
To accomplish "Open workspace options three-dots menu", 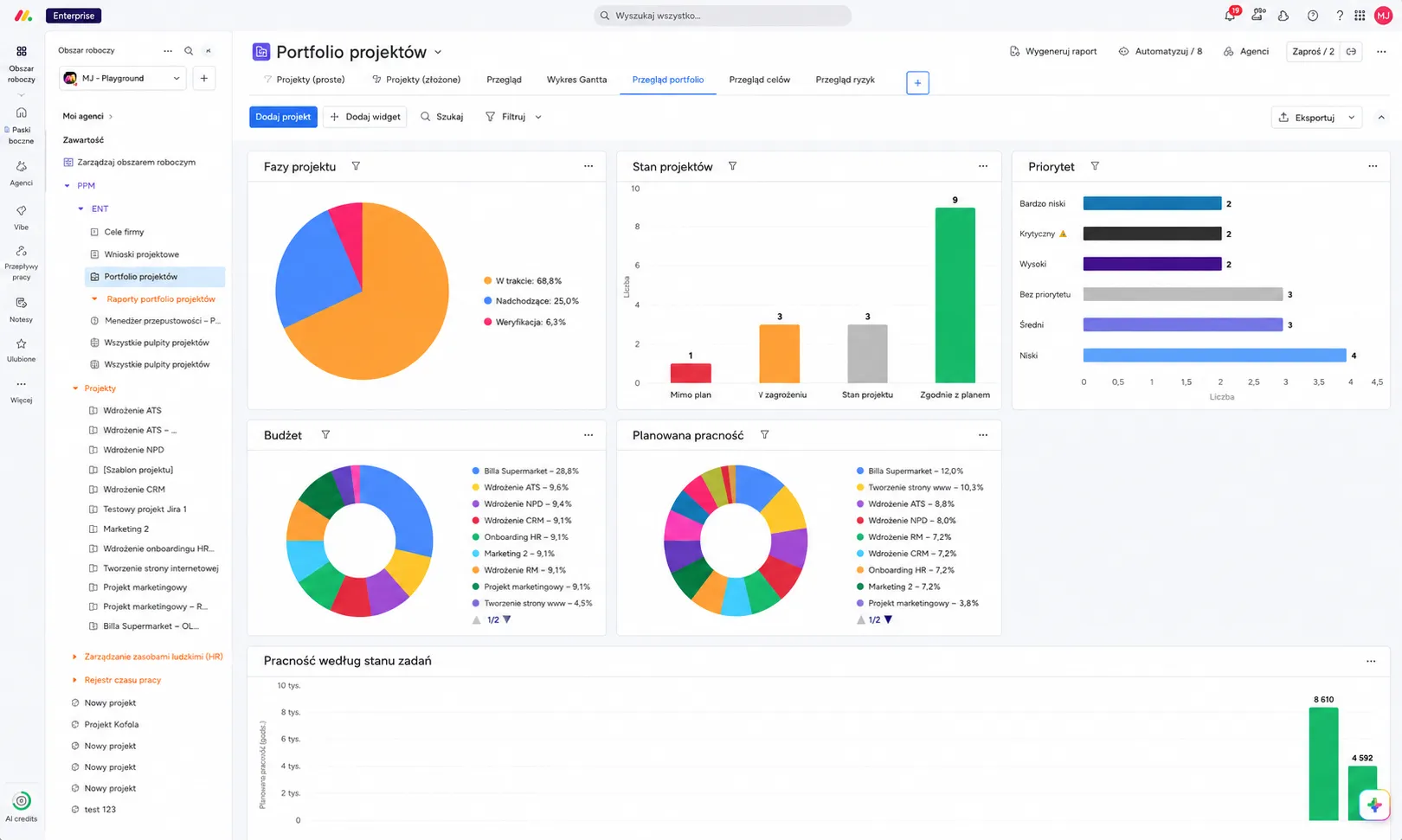I will [168, 51].
